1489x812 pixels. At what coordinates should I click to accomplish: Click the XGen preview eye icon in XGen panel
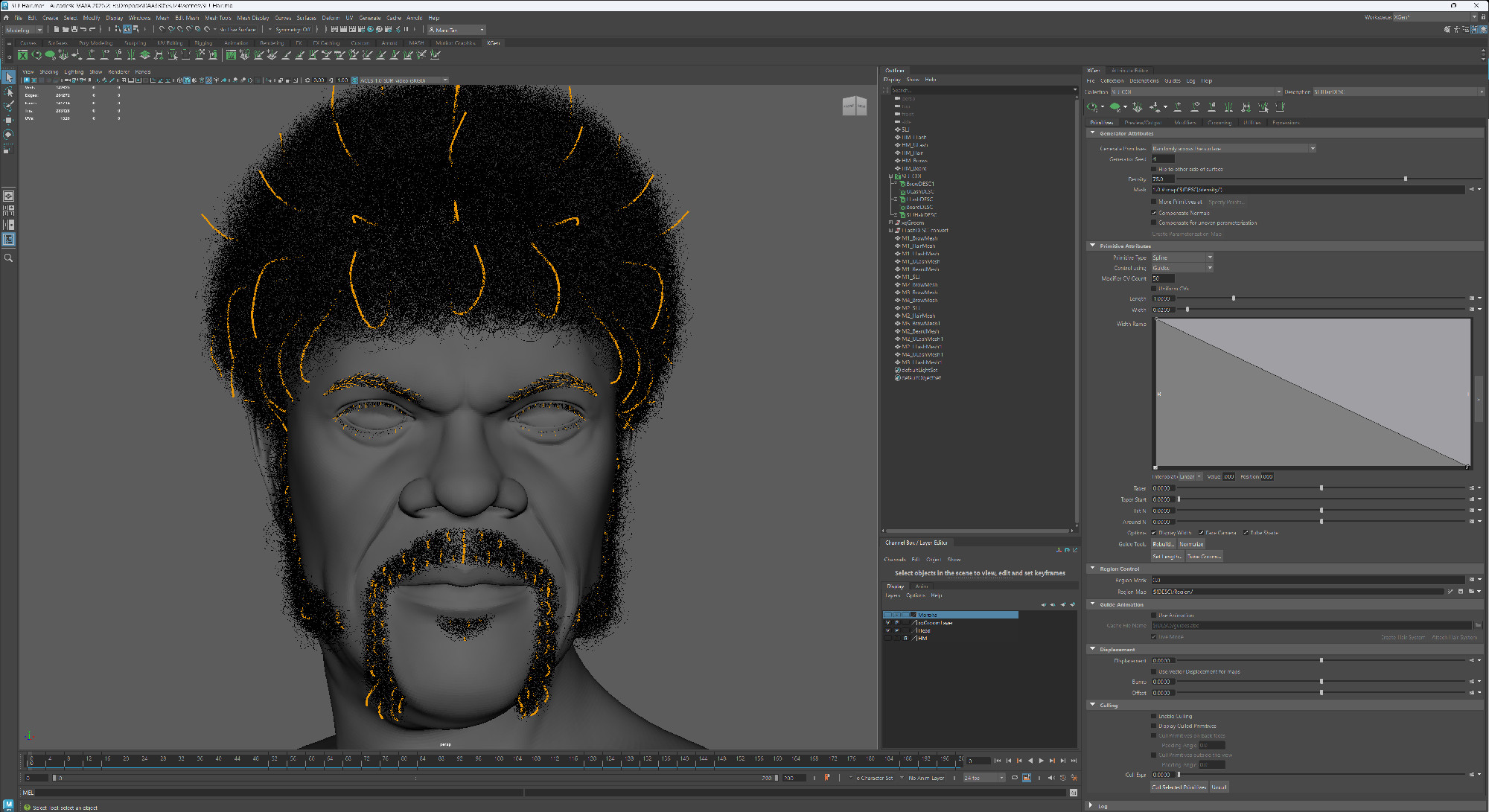(x=1092, y=107)
